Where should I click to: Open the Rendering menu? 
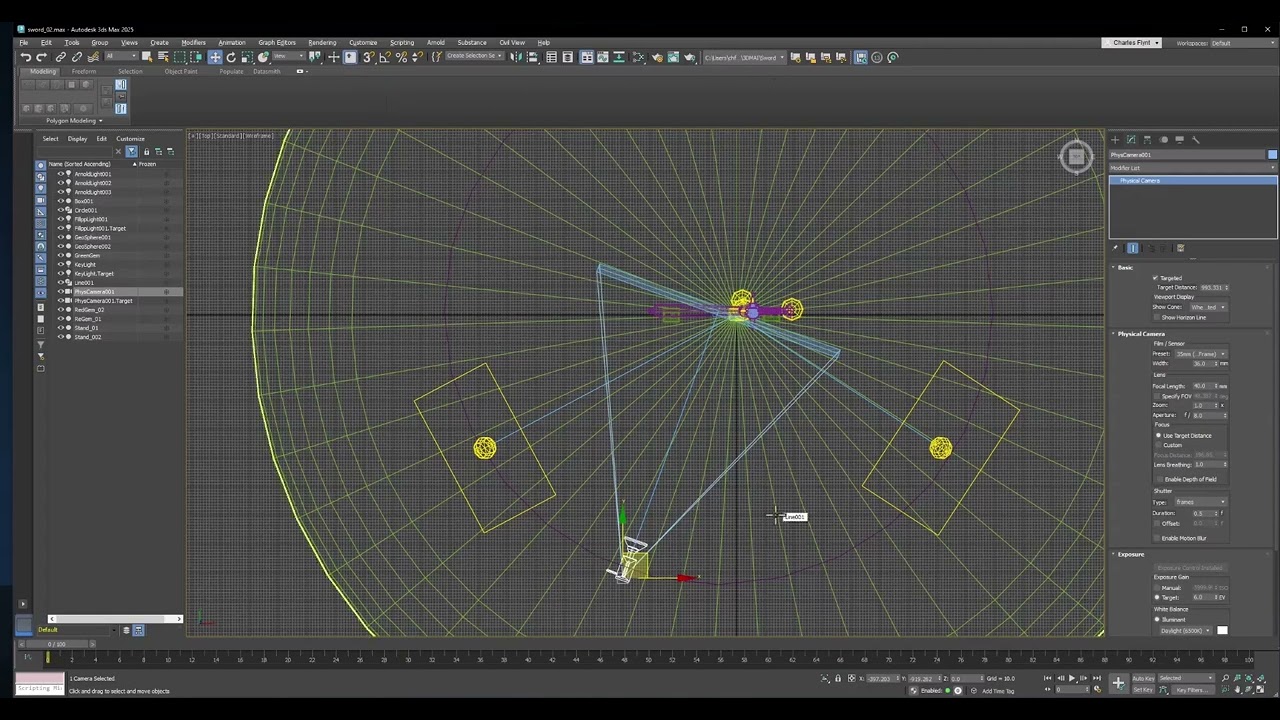coord(322,43)
